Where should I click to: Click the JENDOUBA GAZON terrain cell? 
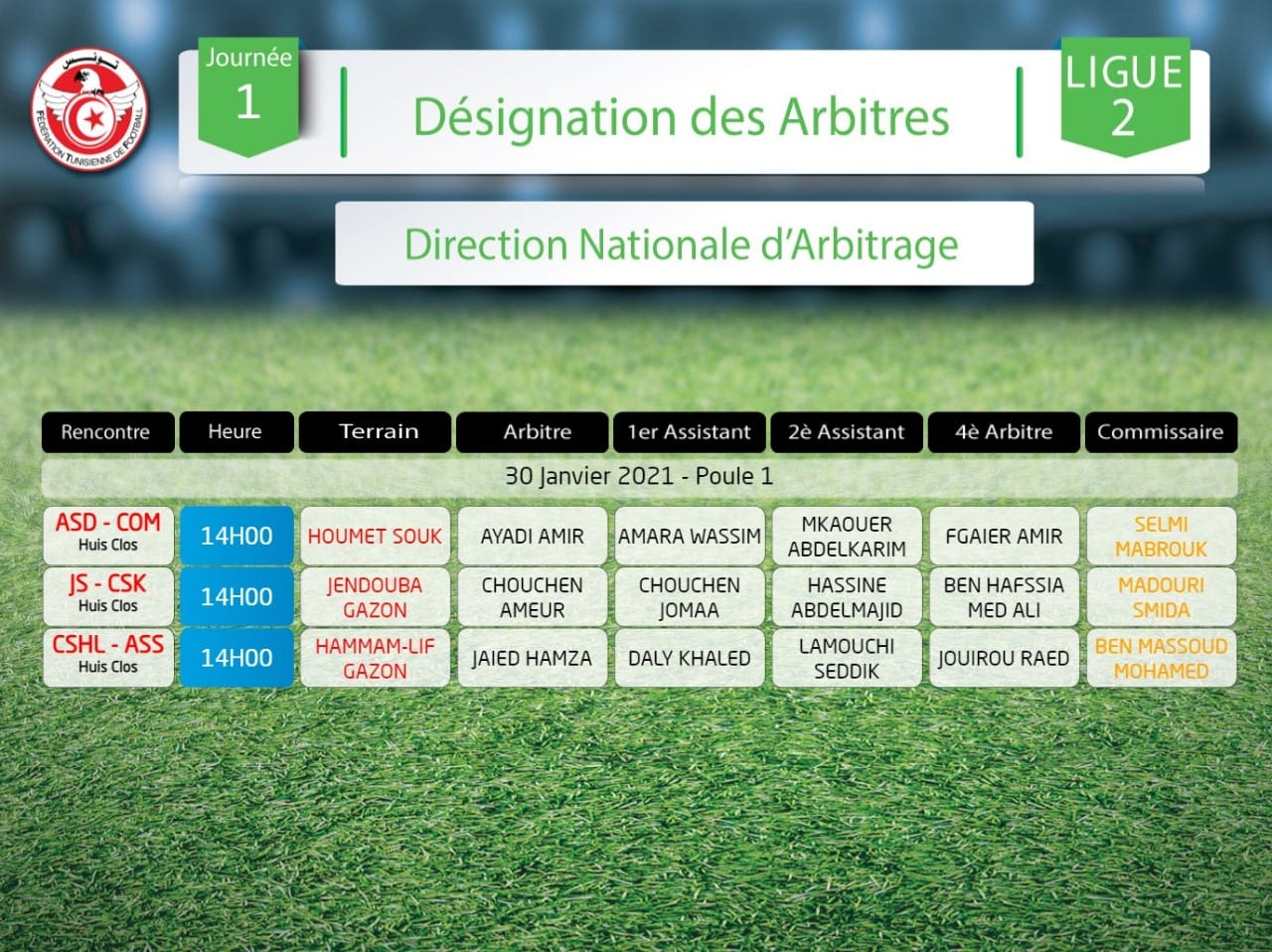pyautogui.click(x=375, y=596)
